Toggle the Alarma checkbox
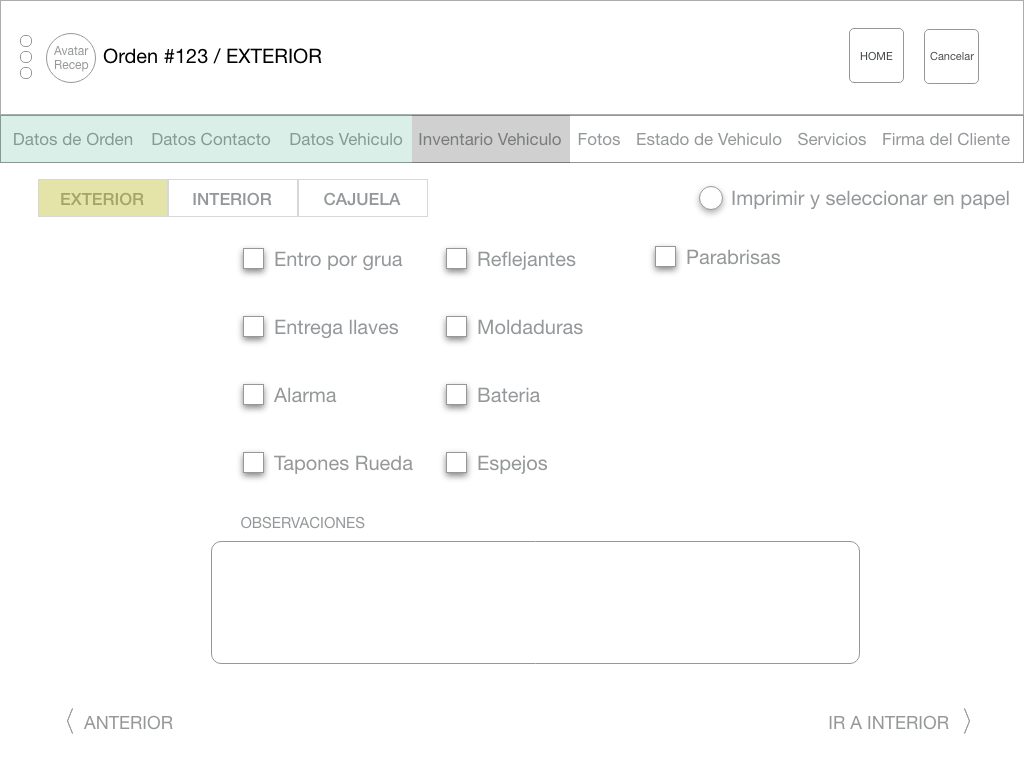1024x768 pixels. 254,395
